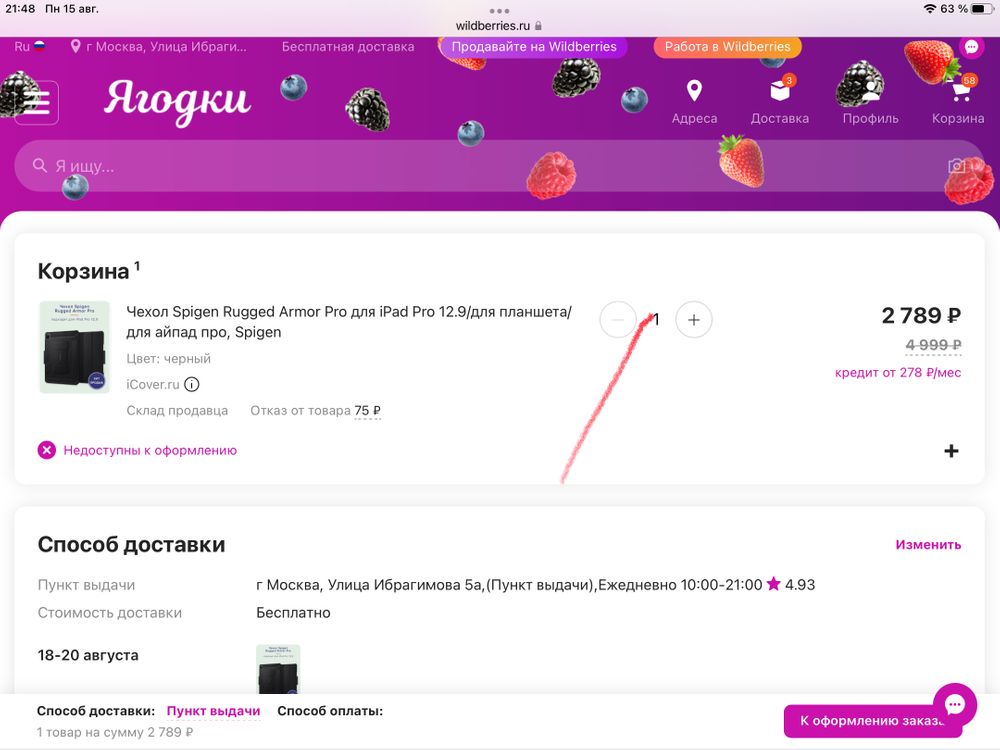Click the 2 789 ₽ price

click(921, 315)
